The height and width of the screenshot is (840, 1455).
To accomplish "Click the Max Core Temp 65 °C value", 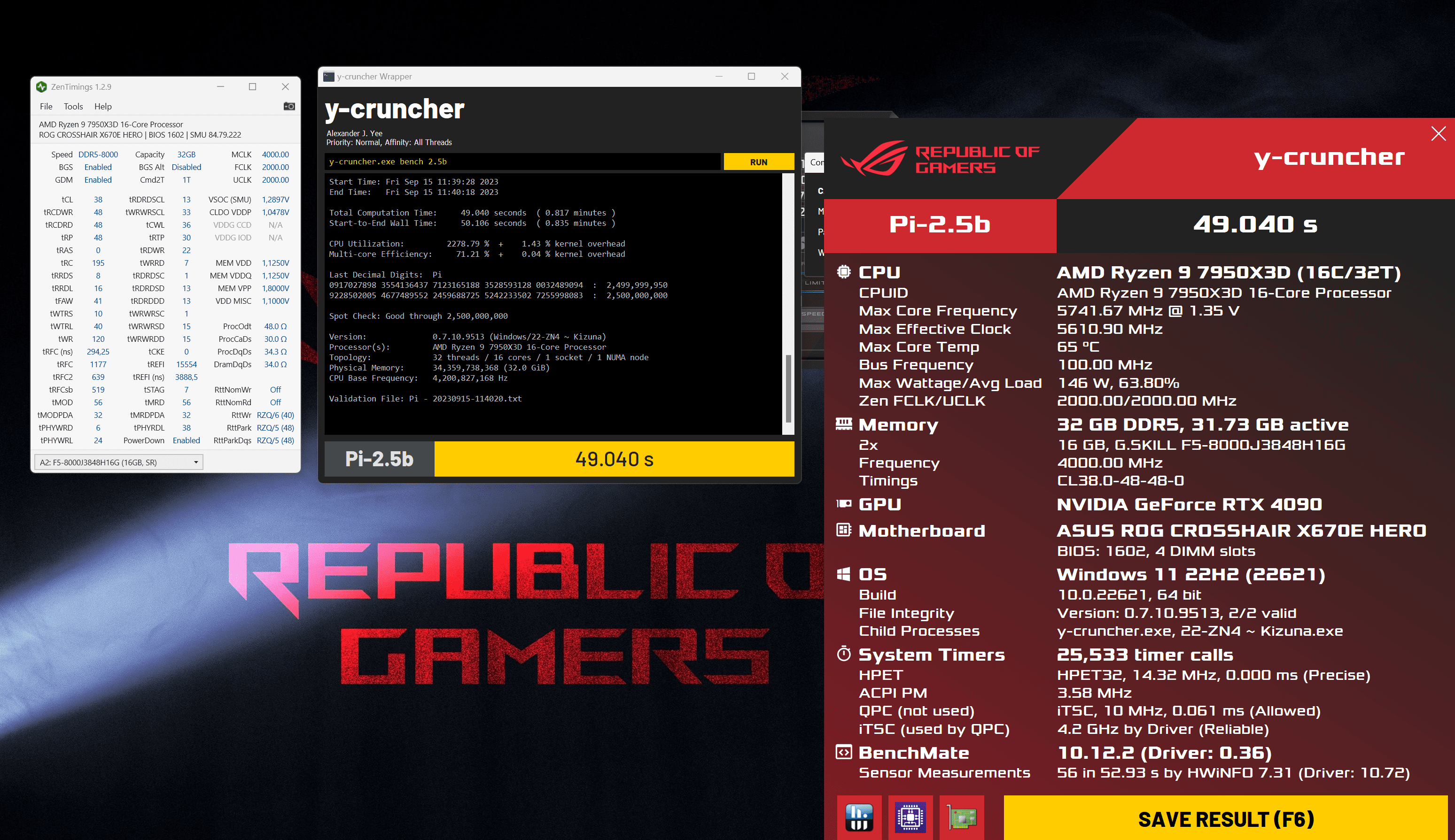I will (x=1078, y=347).
